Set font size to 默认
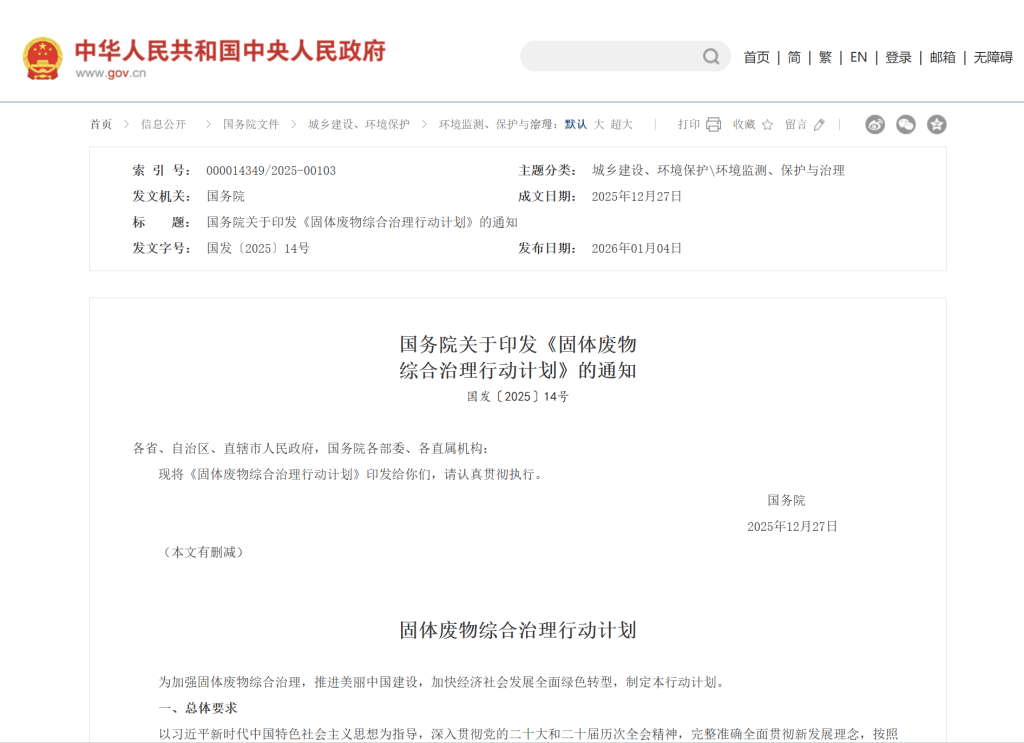The width and height of the screenshot is (1024, 743). (x=576, y=125)
